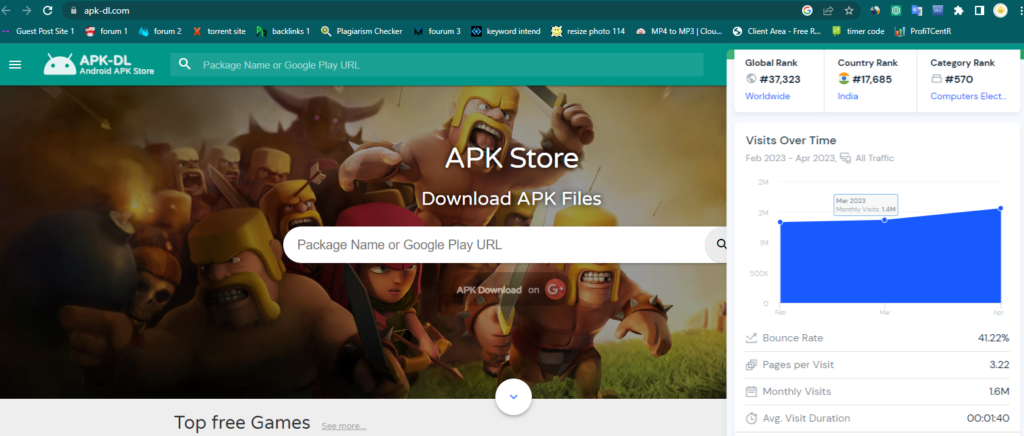This screenshot has height=436, width=1024.
Task: Click the Top free Games heading
Action: tap(242, 423)
